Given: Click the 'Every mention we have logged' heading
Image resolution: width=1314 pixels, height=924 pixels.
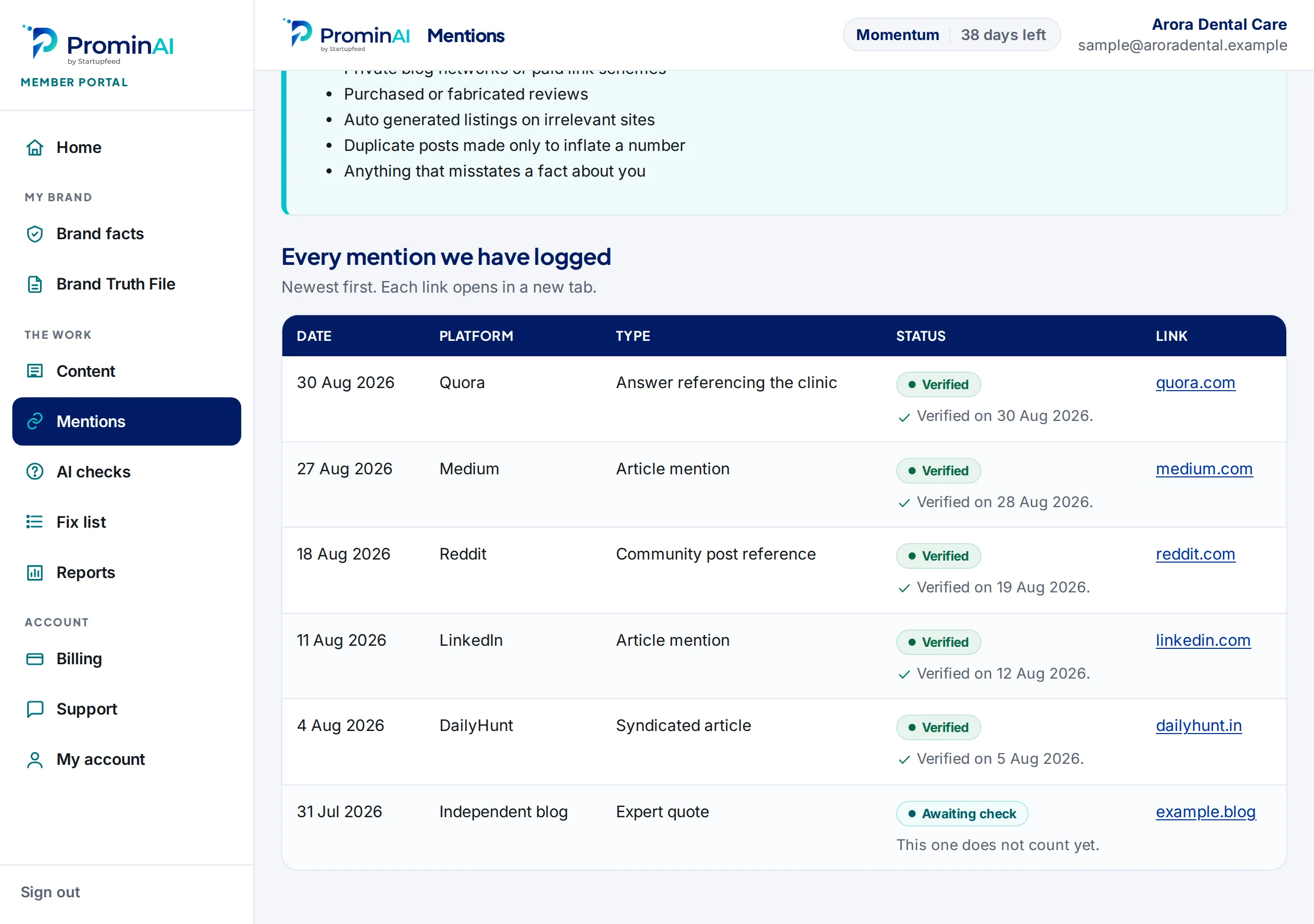Looking at the screenshot, I should pos(446,257).
